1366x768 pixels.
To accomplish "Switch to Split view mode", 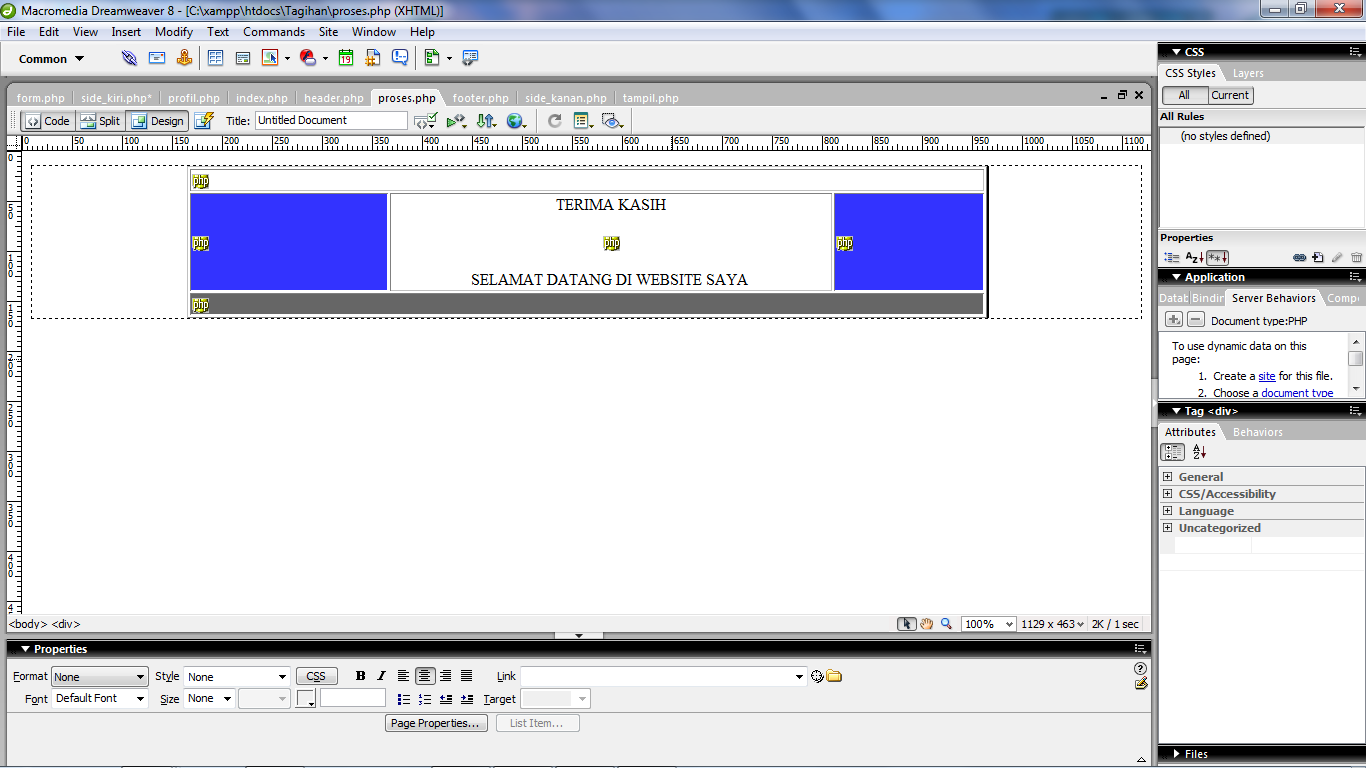I will [99, 120].
